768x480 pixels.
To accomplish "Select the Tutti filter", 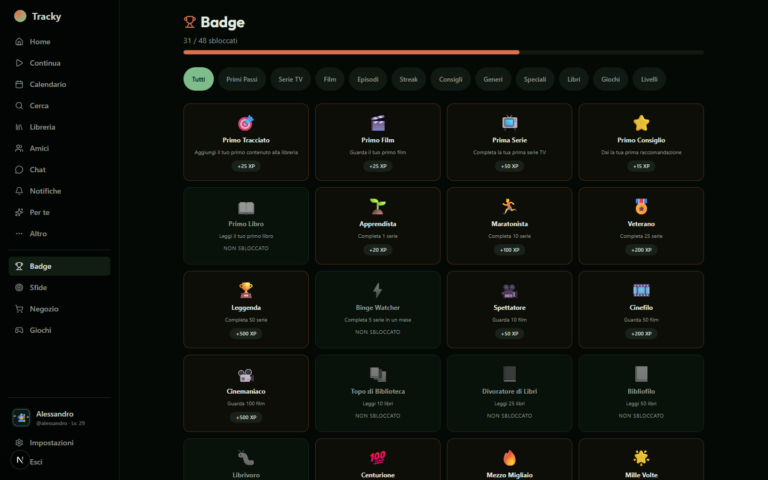I will point(198,79).
